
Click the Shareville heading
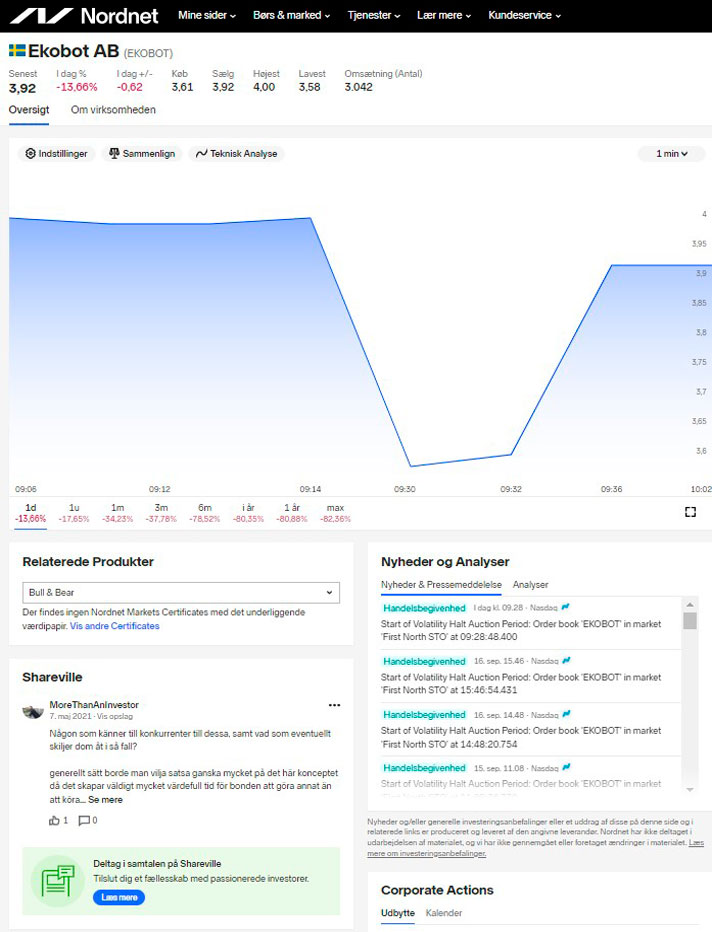pos(52,677)
